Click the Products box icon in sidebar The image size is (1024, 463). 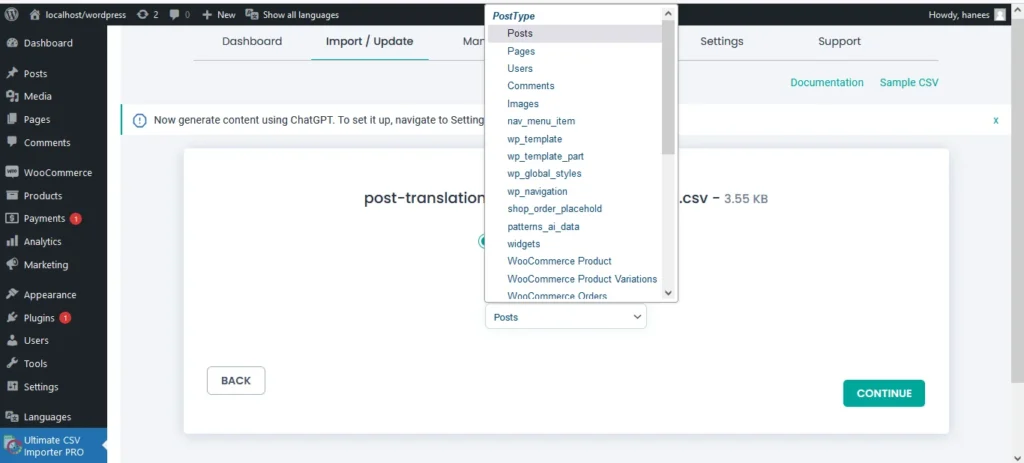click(12, 195)
